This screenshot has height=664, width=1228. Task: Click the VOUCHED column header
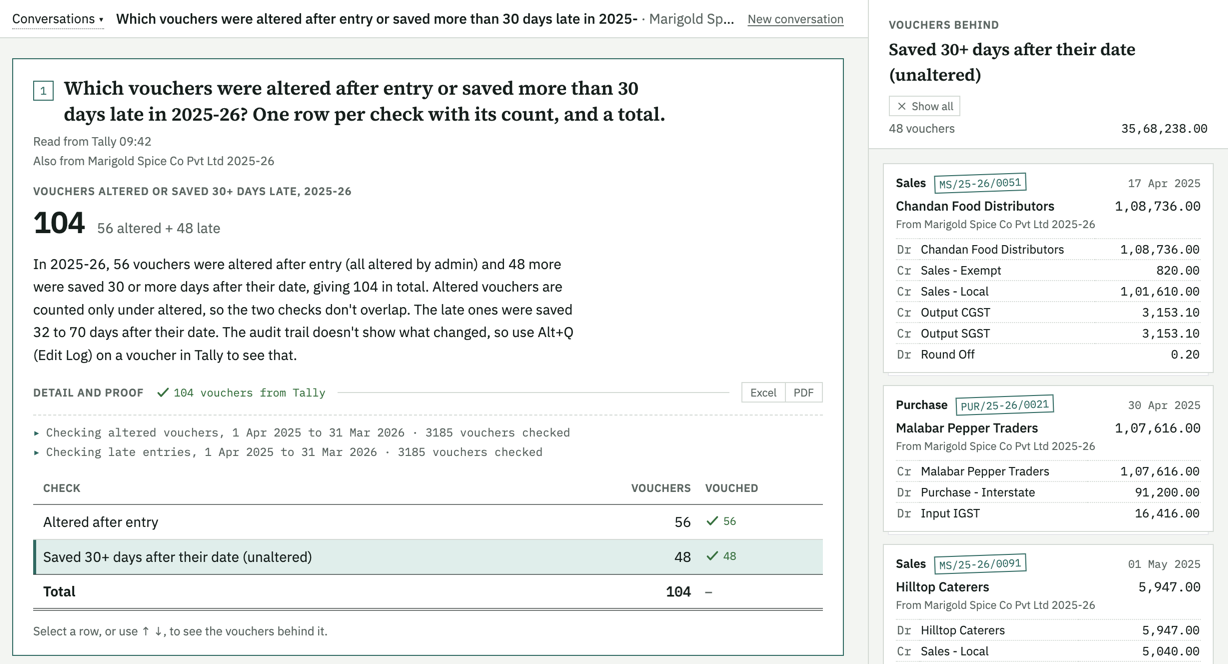coord(731,488)
